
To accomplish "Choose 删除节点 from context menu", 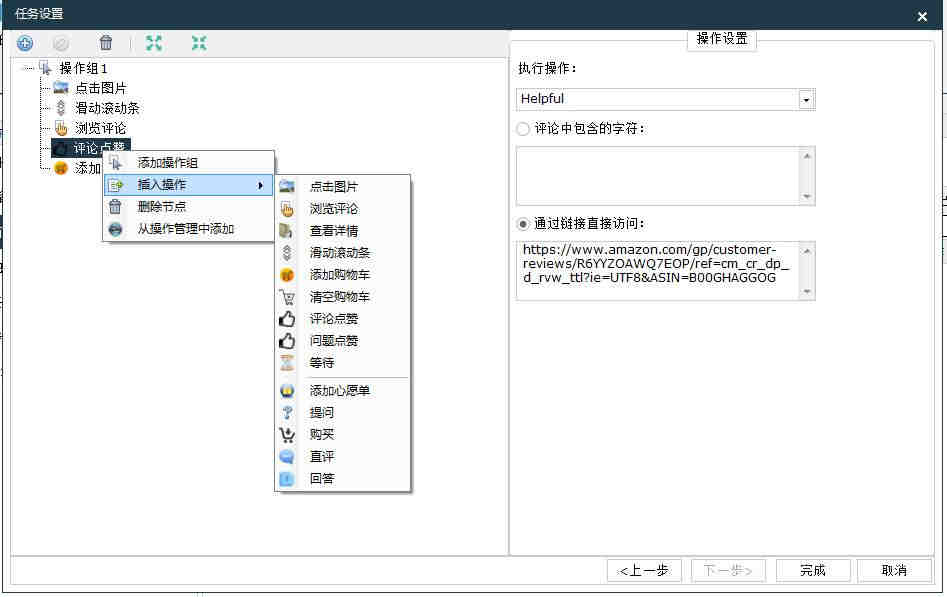I will (188, 207).
